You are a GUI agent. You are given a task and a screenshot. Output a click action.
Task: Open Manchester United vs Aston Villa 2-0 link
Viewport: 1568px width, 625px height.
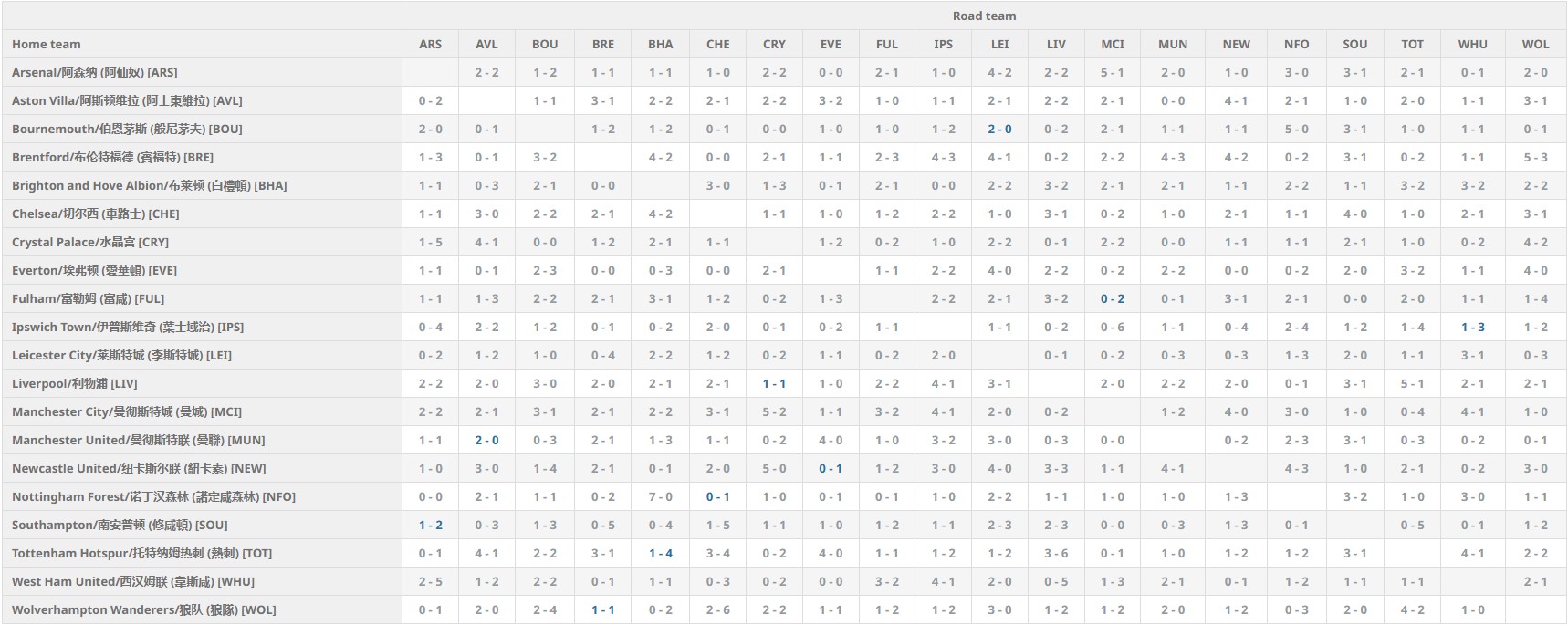pyautogui.click(x=486, y=440)
